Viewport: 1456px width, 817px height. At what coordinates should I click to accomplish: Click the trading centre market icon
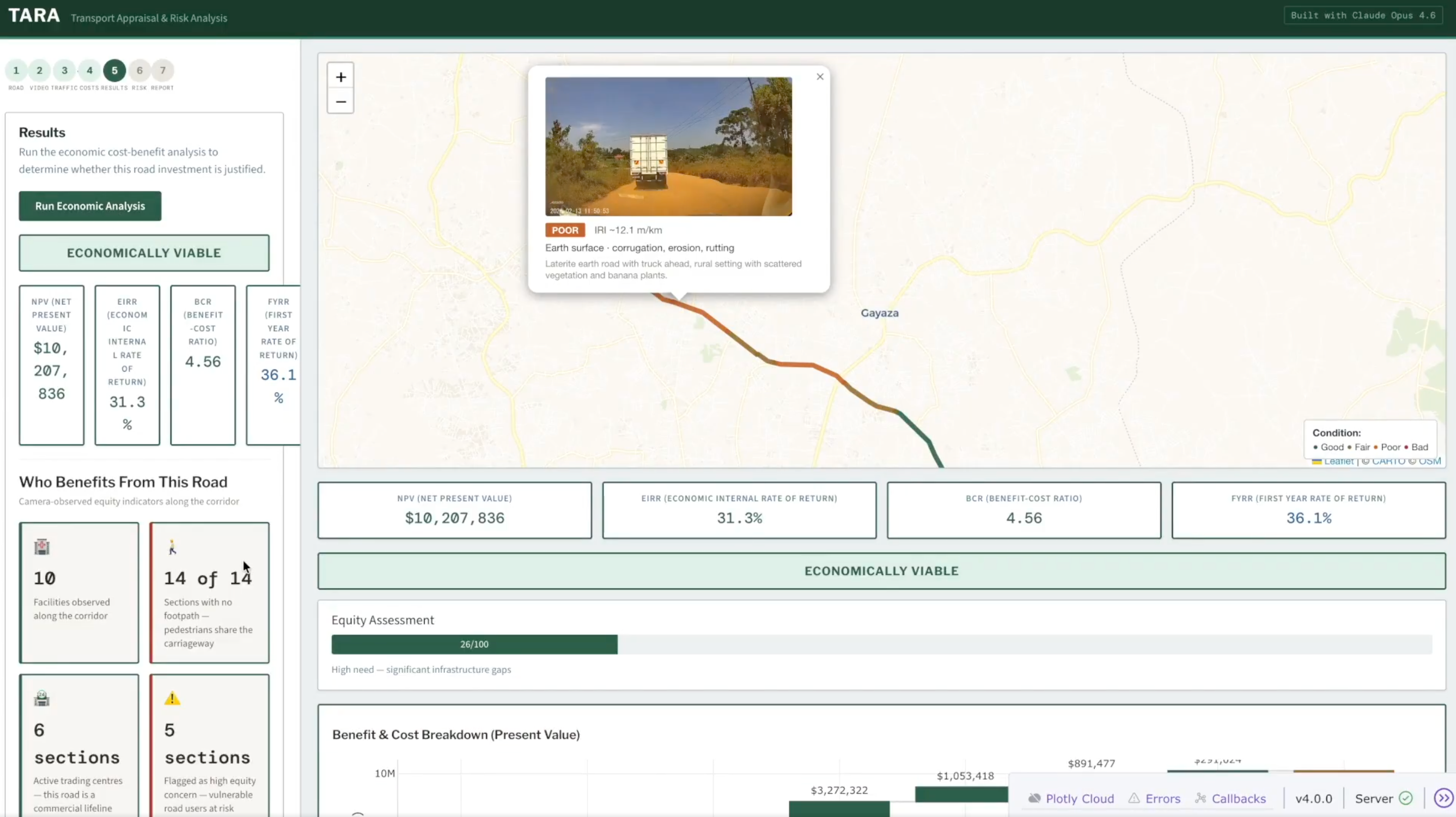tap(42, 698)
